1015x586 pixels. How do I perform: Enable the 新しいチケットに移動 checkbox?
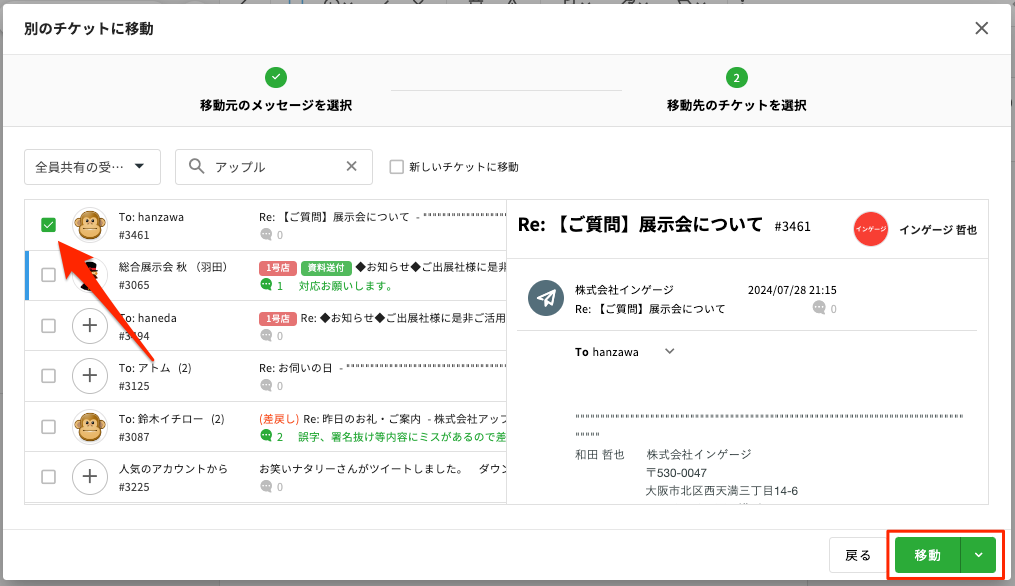(396, 167)
